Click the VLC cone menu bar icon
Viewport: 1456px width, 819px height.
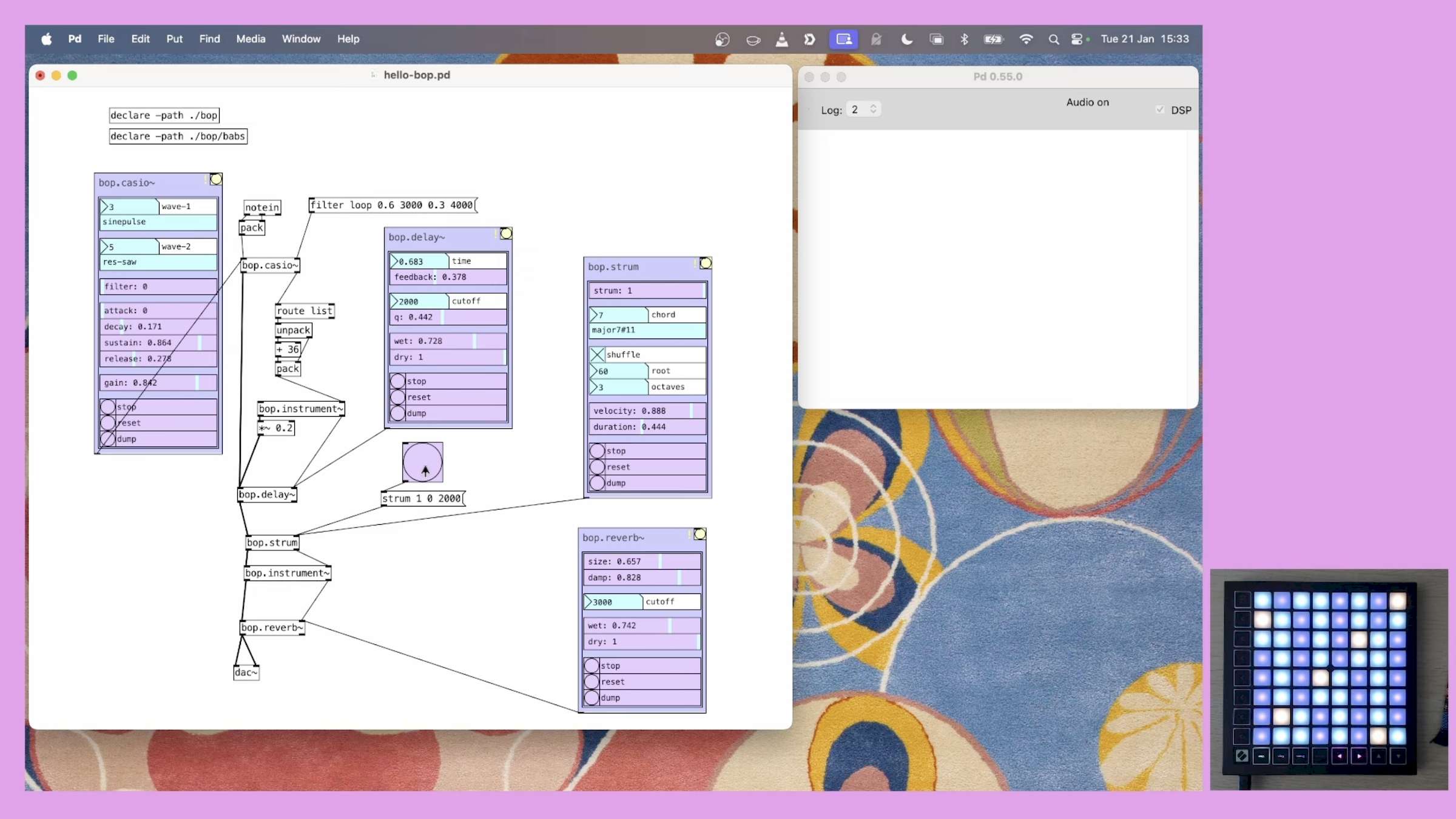pos(782,39)
